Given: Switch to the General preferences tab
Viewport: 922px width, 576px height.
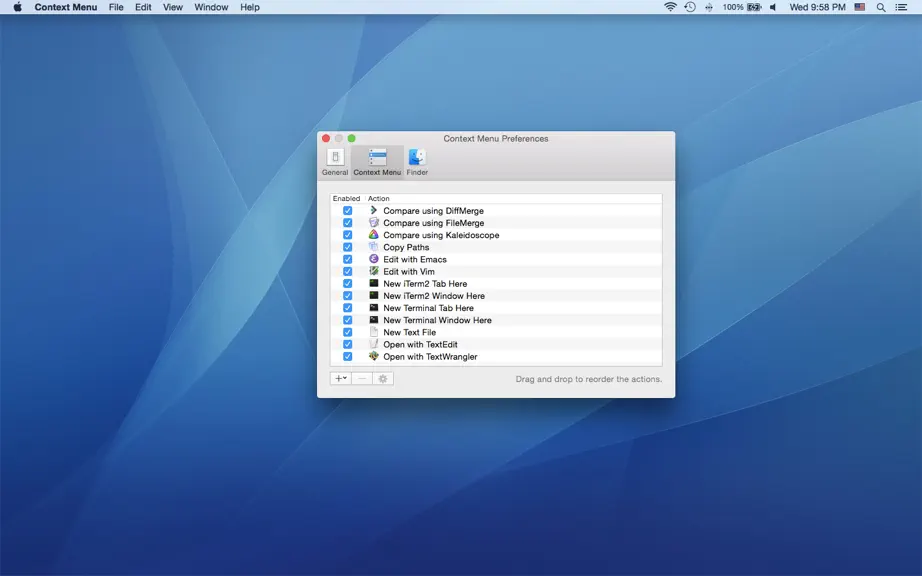Looking at the screenshot, I should click(x=335, y=162).
